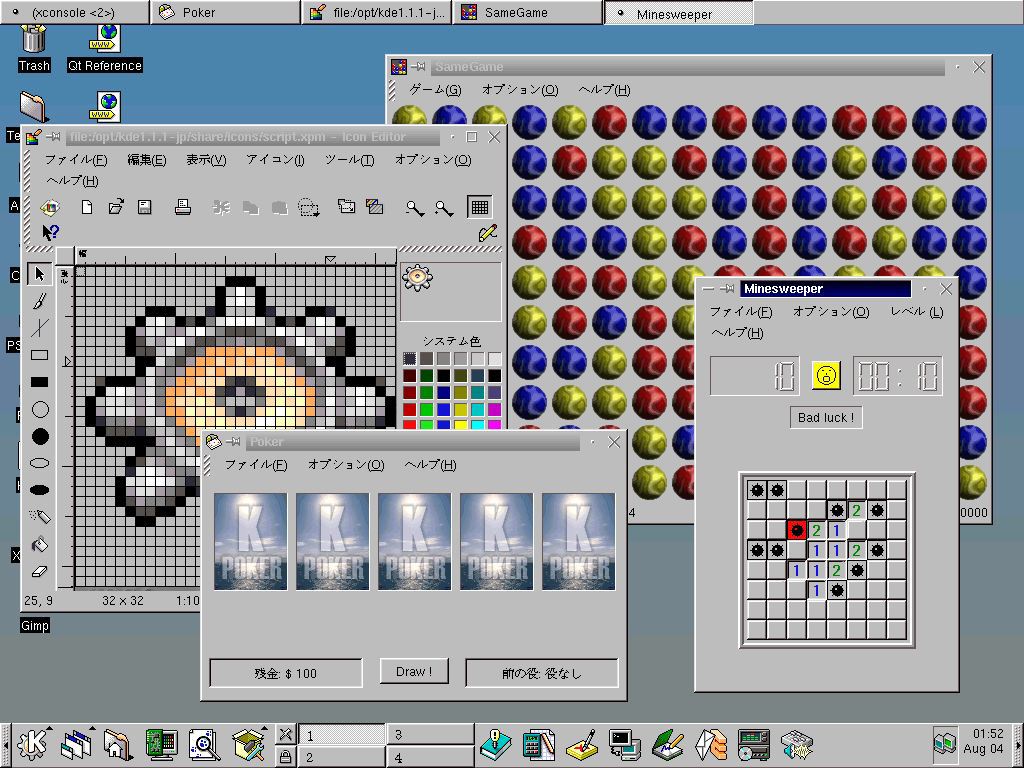Select the spray can tool
The height and width of the screenshot is (768, 1024).
(x=39, y=517)
